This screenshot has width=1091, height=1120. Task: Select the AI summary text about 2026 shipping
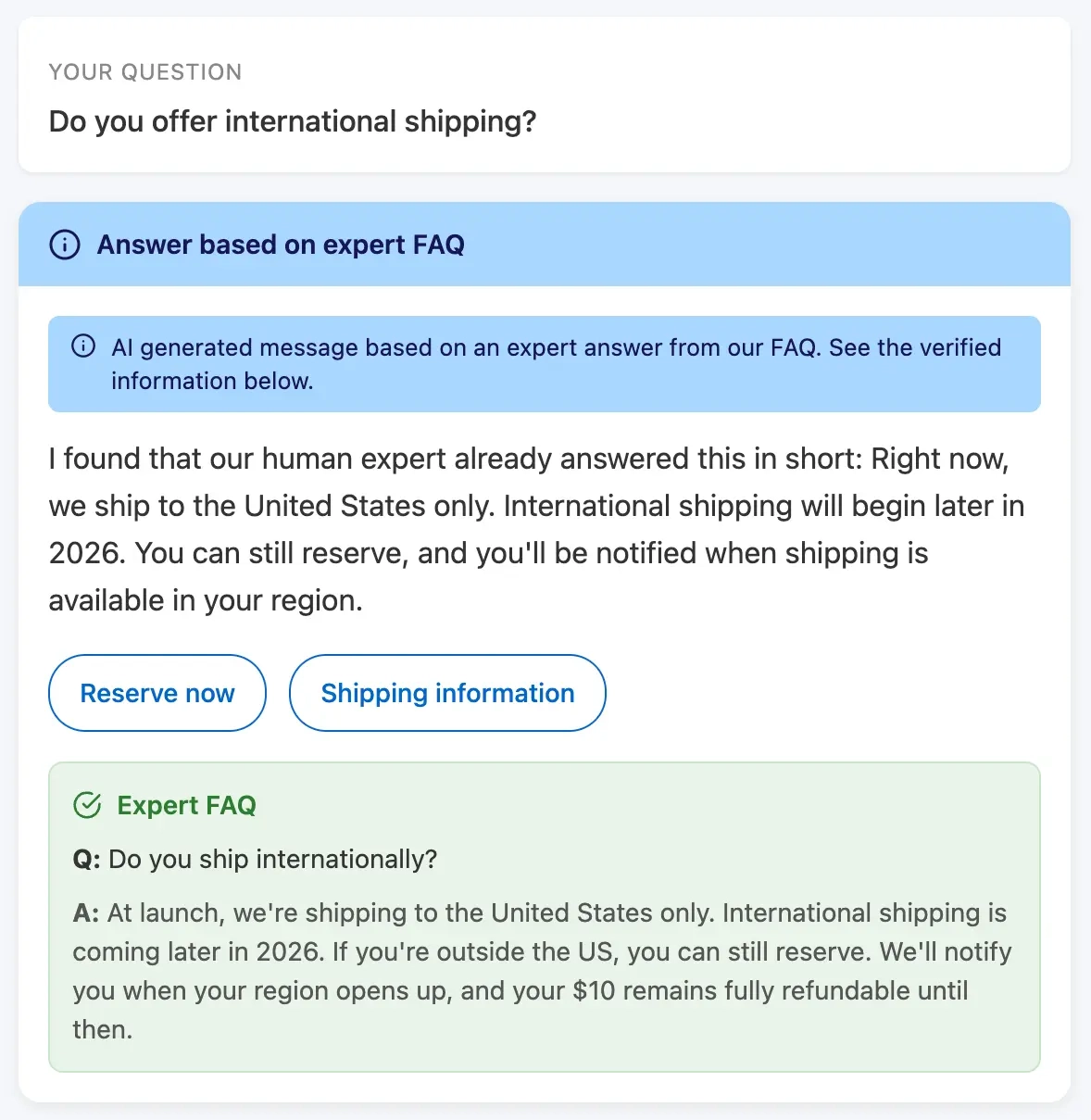pyautogui.click(x=535, y=528)
